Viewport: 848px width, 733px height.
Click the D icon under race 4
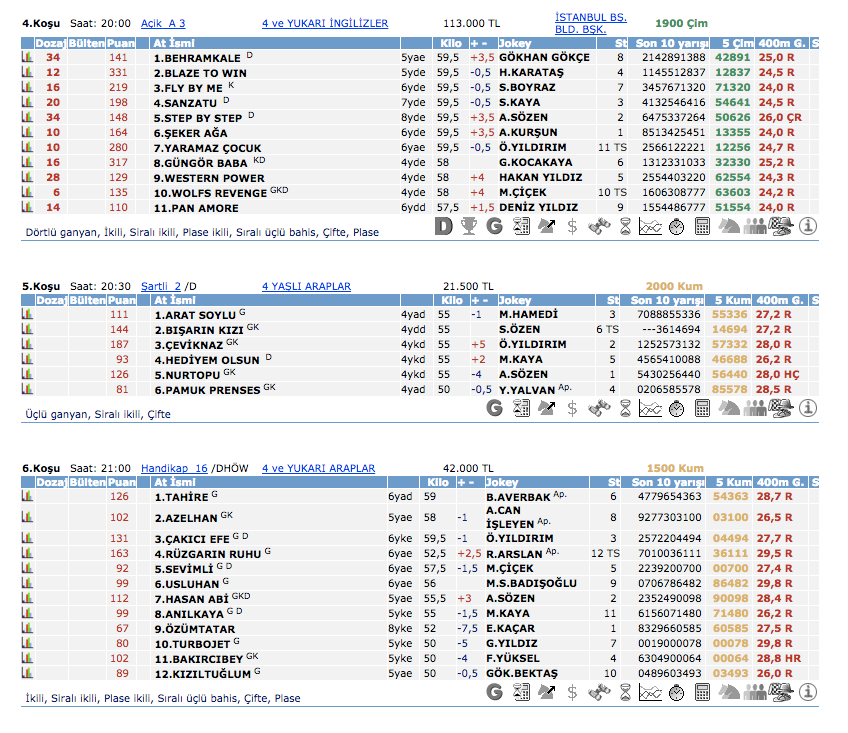[445, 227]
